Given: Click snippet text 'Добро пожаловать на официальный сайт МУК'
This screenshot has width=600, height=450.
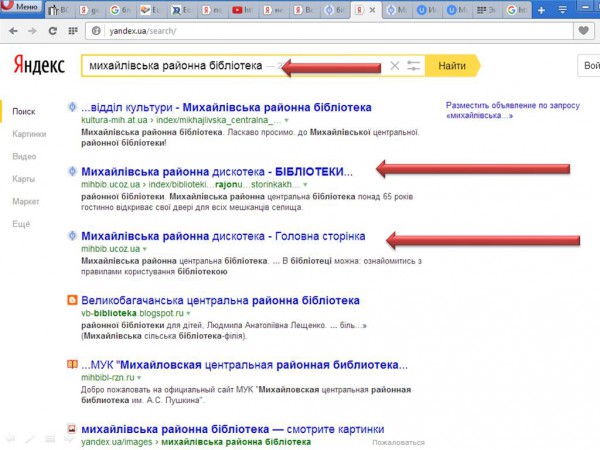Looking at the screenshot, I should pos(167,390).
